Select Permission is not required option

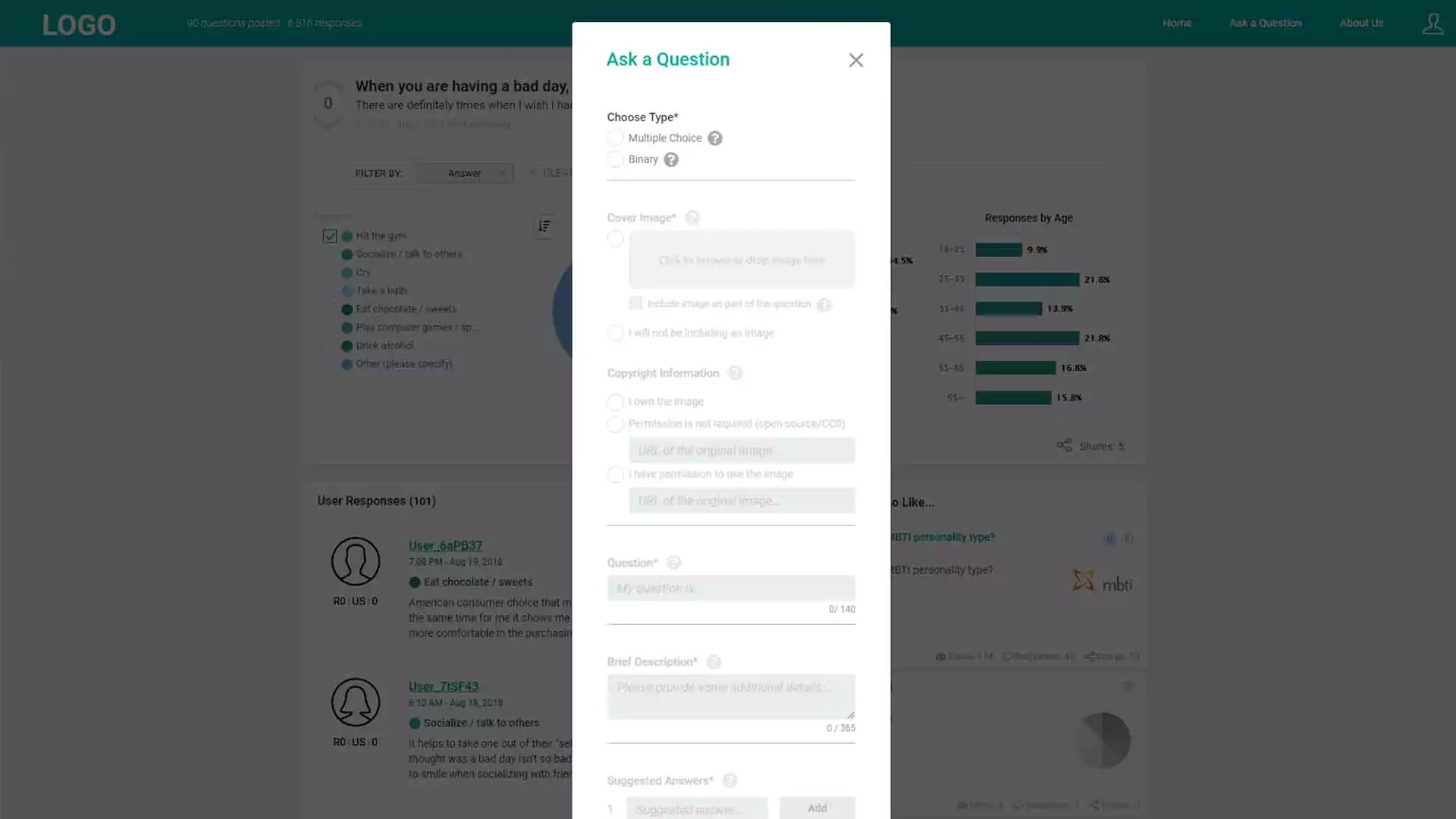(x=615, y=424)
